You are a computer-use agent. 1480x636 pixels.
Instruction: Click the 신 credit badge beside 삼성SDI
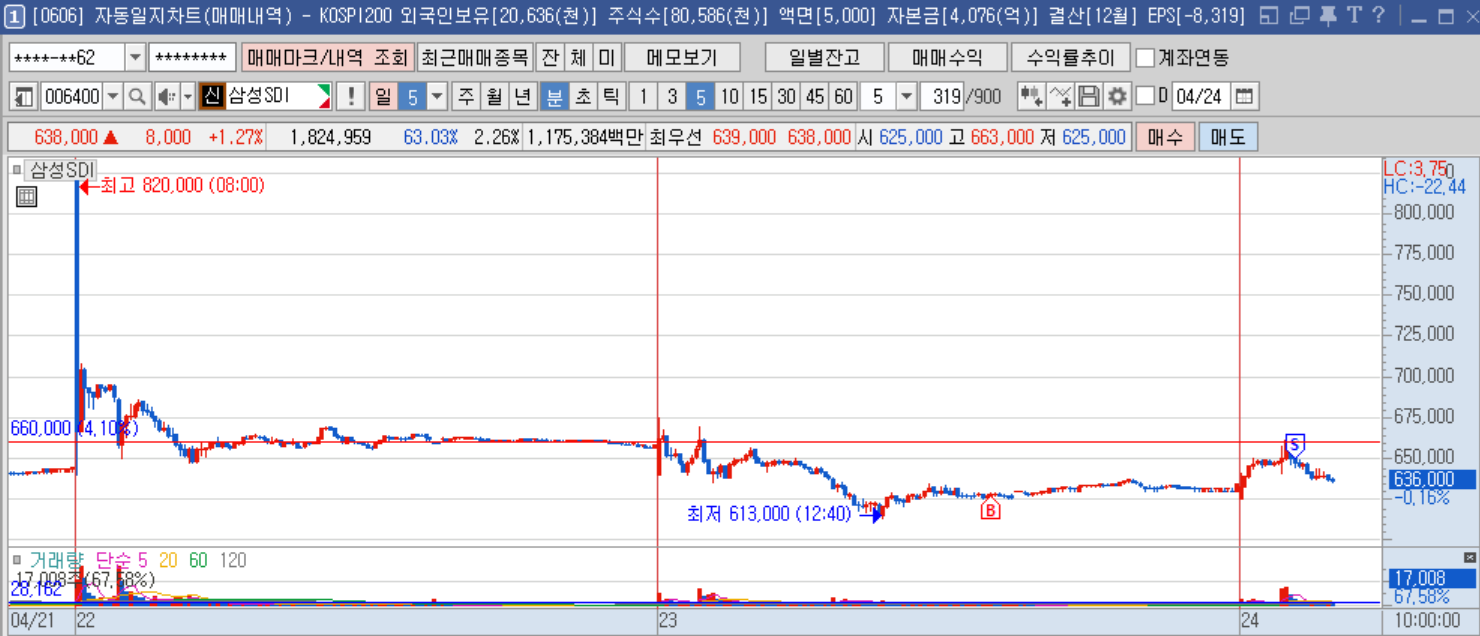click(211, 97)
